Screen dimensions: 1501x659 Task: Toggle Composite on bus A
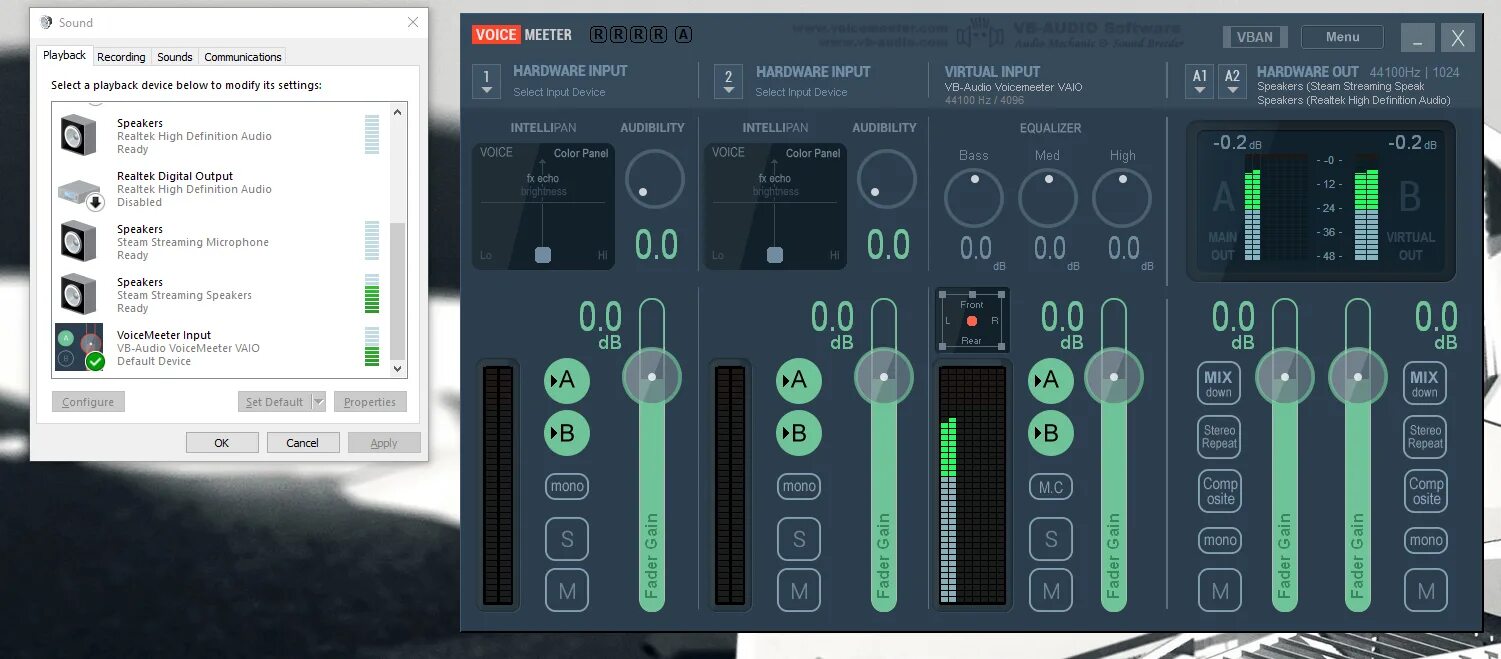(x=1220, y=491)
